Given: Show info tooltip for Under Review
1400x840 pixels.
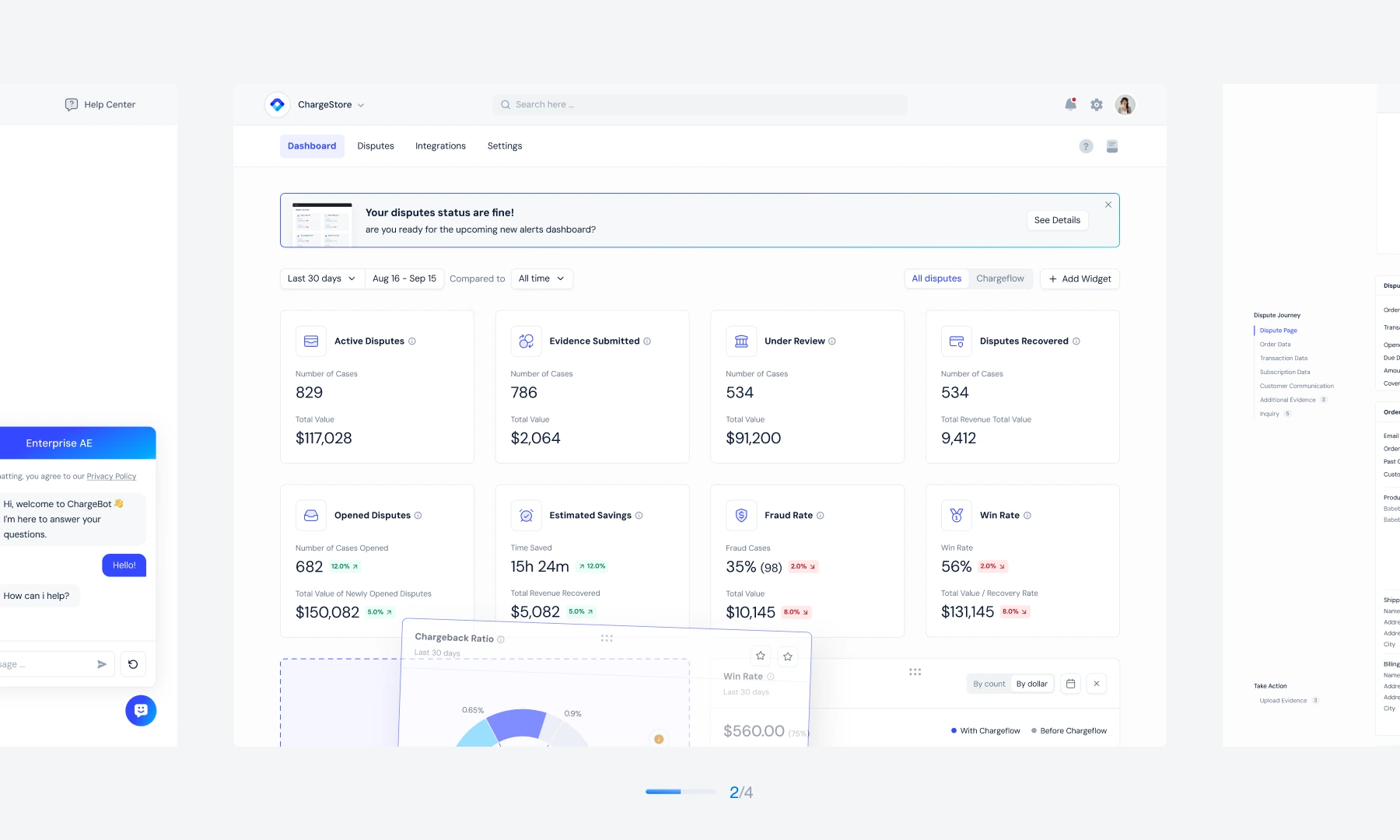Looking at the screenshot, I should coord(832,341).
